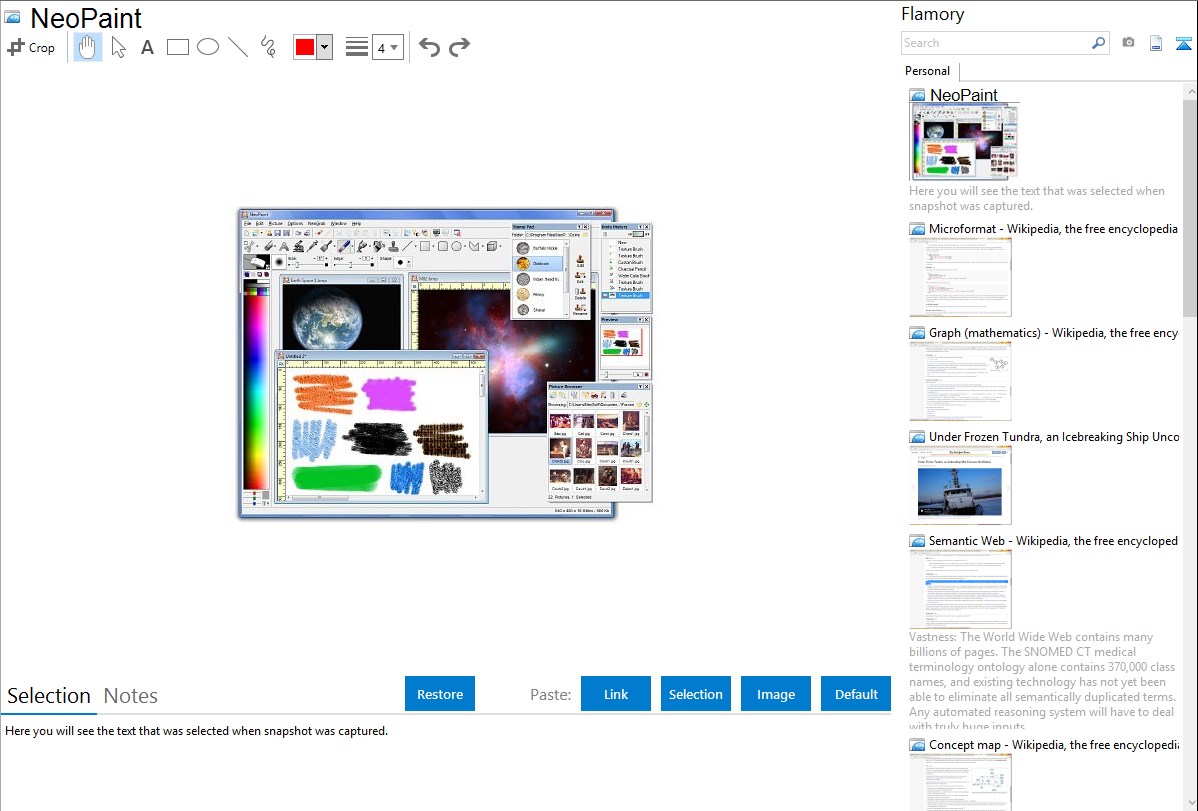Open Under Frozen Tundra snapshot thumbnail
This screenshot has height=811, width=1198.
tap(960, 485)
